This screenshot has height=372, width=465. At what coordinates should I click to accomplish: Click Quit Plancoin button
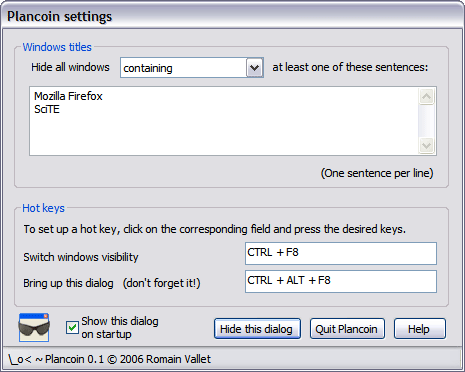347,329
